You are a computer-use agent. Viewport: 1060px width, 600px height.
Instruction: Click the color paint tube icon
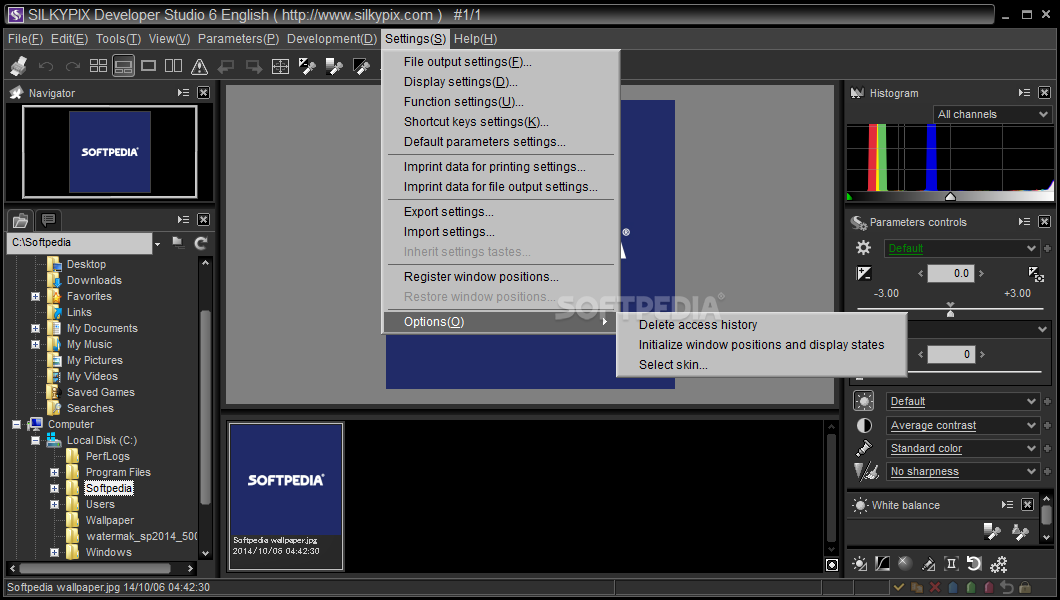[864, 448]
